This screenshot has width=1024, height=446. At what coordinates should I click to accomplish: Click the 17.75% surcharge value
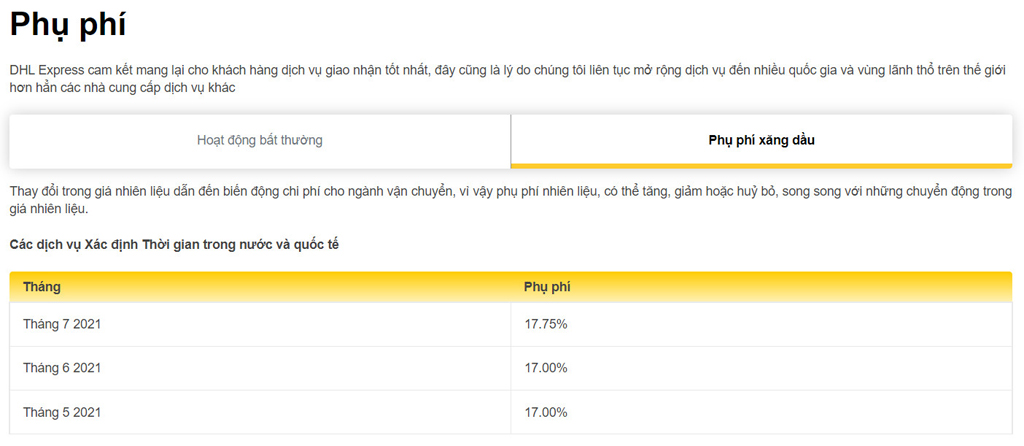pyautogui.click(x=546, y=324)
